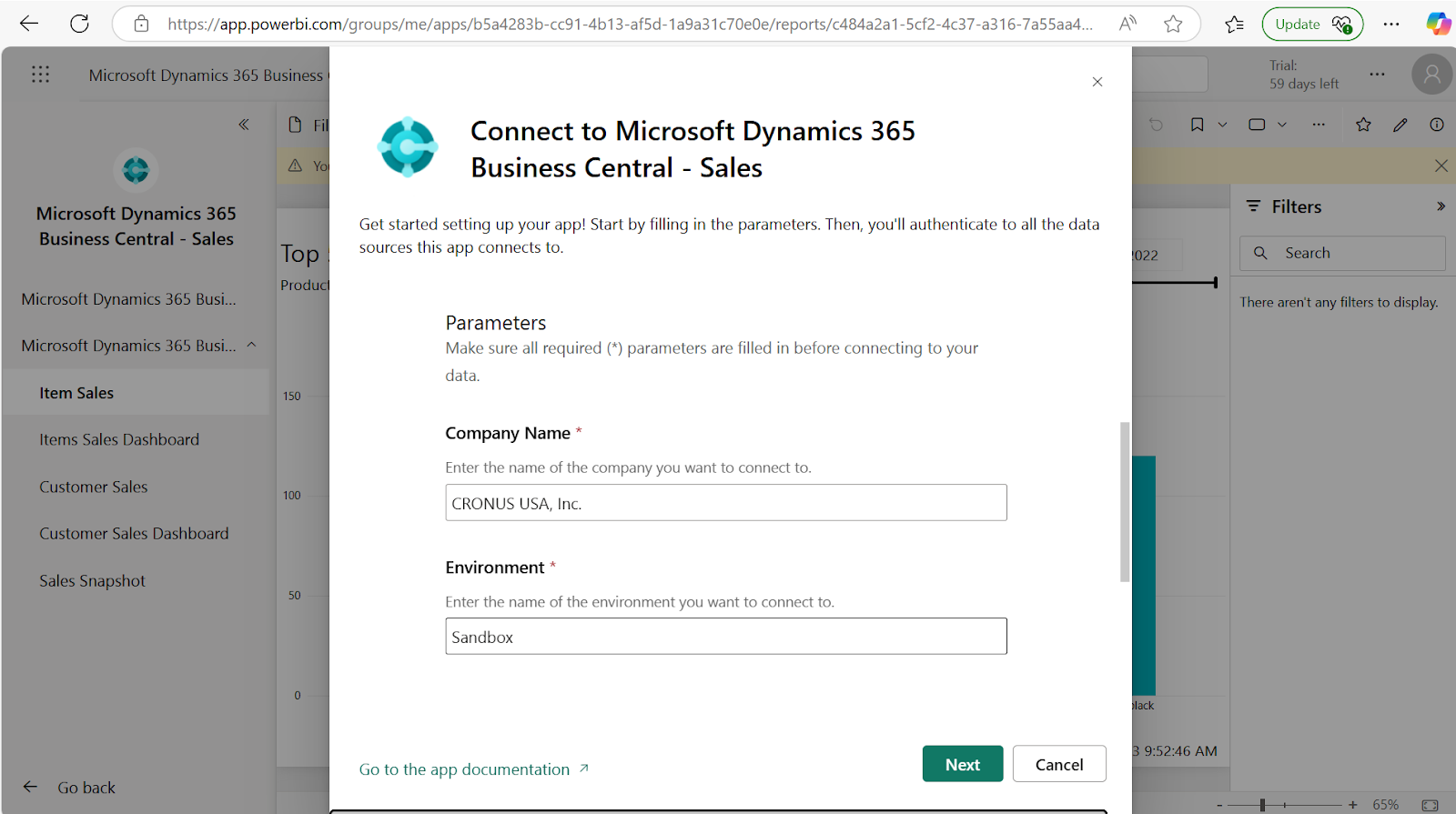Viewport: 1456px width, 814px height.
Task: Reload the page with refresh icon
Action: point(80,24)
